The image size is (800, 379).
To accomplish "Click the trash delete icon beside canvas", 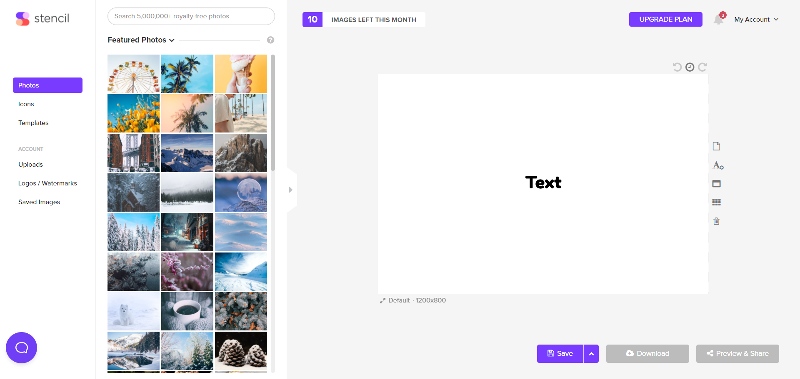I will coord(716,221).
